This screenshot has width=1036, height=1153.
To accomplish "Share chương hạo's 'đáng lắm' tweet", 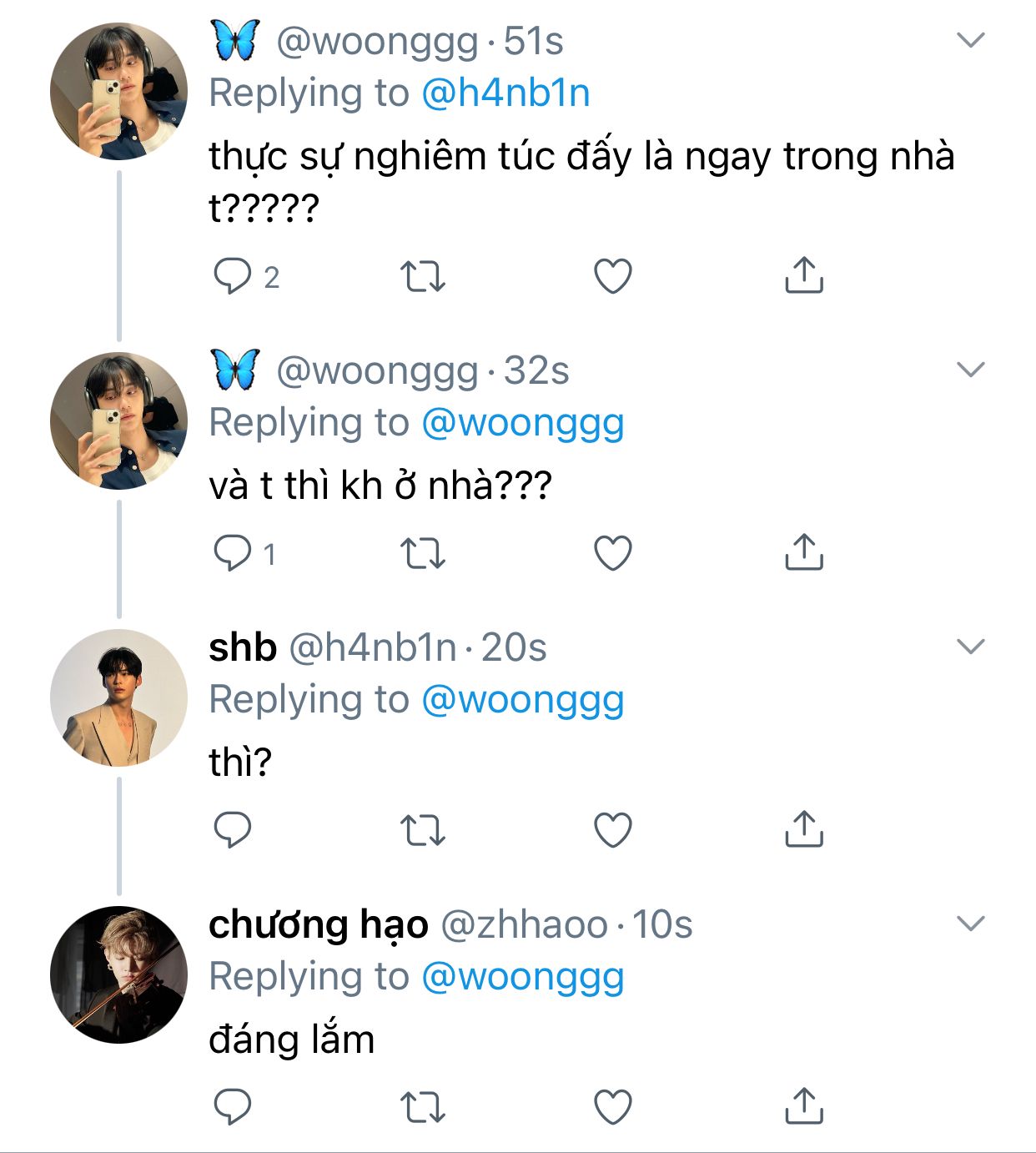I will pos(803,1107).
